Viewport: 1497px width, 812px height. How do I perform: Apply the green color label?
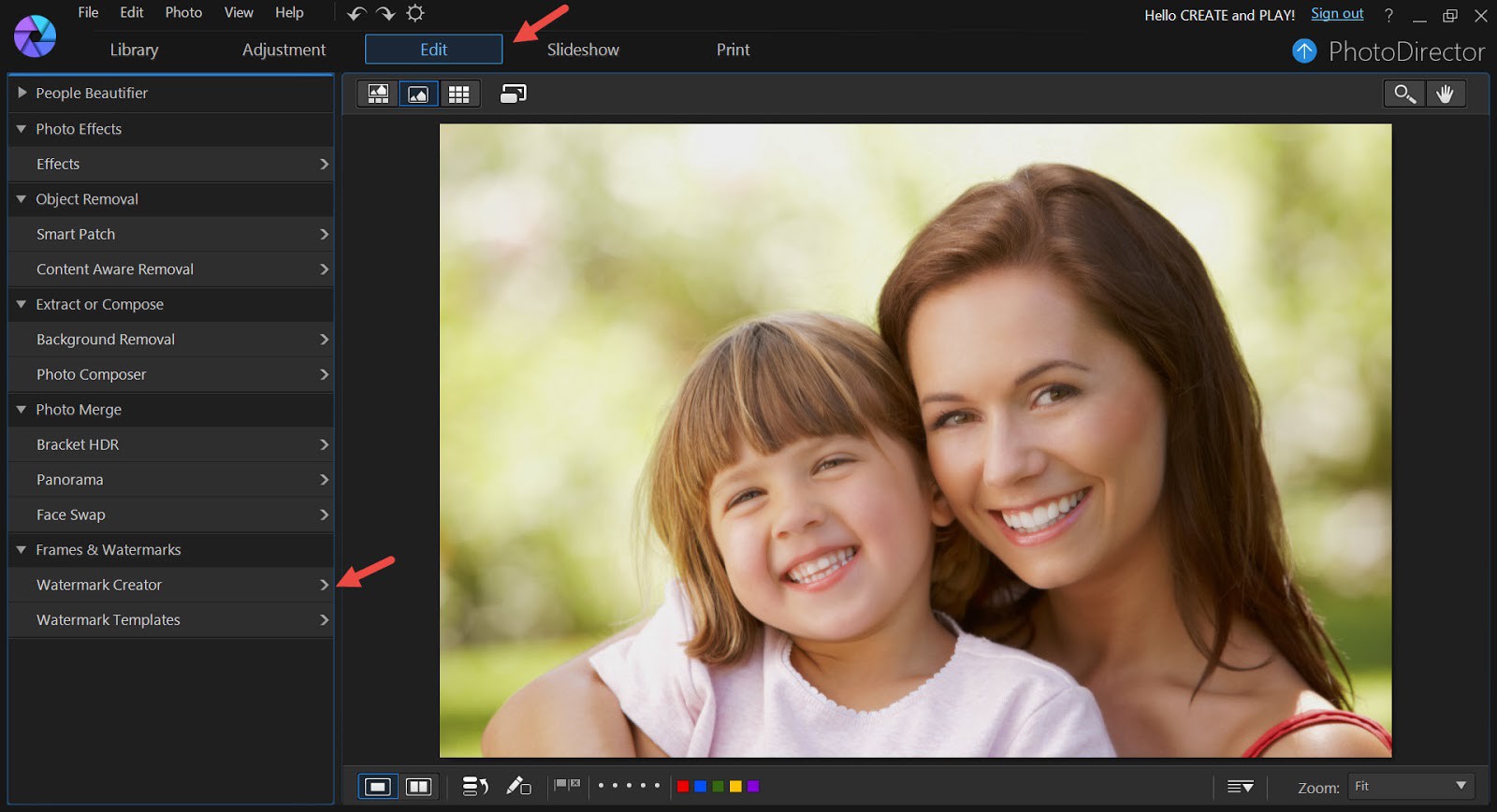(718, 786)
